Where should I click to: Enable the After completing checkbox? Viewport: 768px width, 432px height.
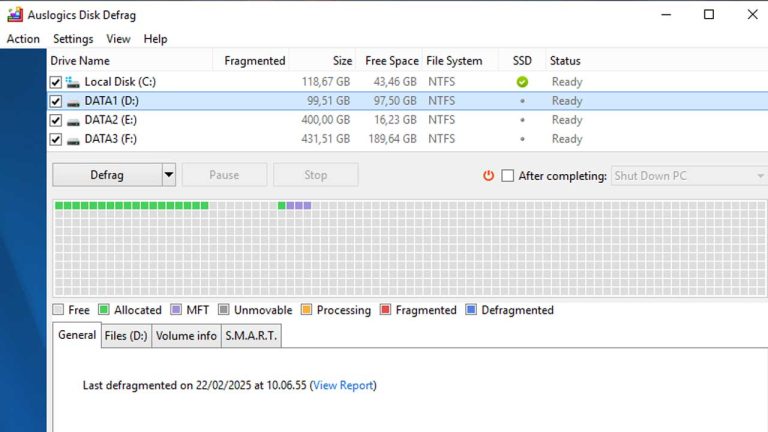tap(508, 176)
